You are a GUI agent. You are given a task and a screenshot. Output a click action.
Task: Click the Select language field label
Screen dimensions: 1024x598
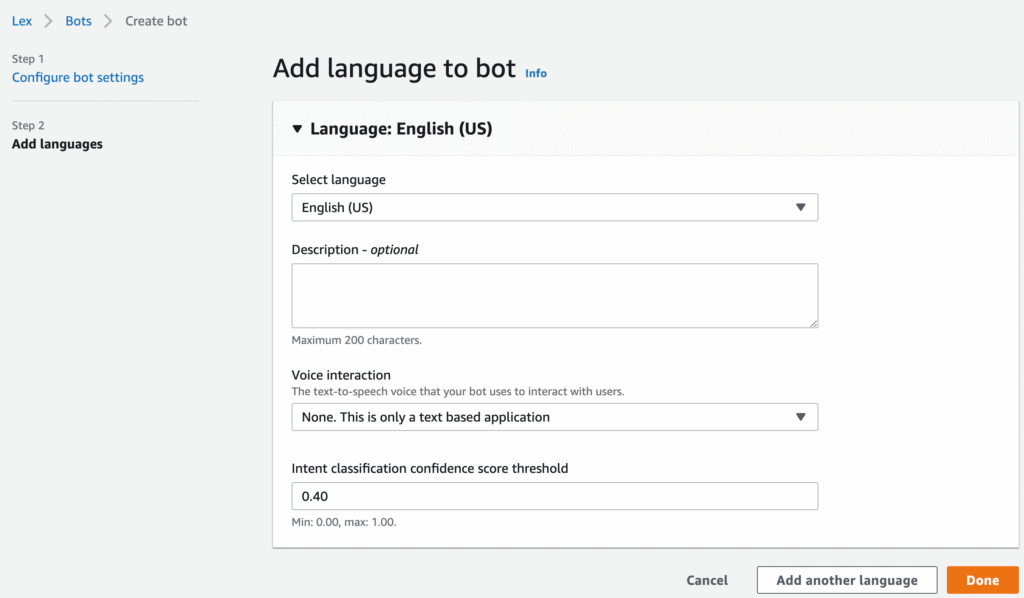pyautogui.click(x=338, y=180)
